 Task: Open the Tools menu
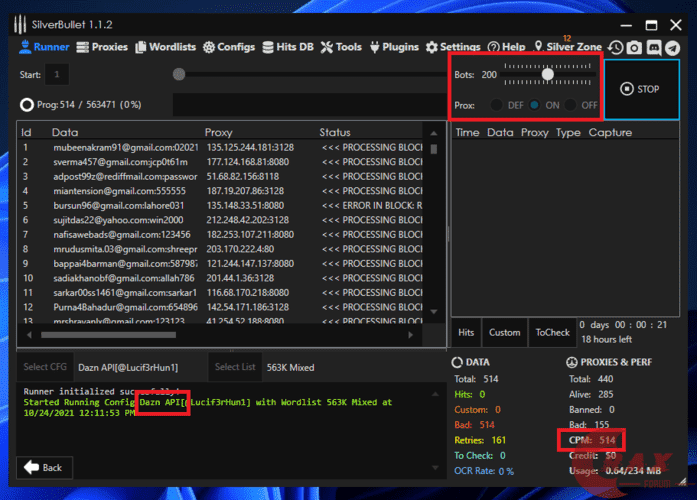tap(341, 47)
